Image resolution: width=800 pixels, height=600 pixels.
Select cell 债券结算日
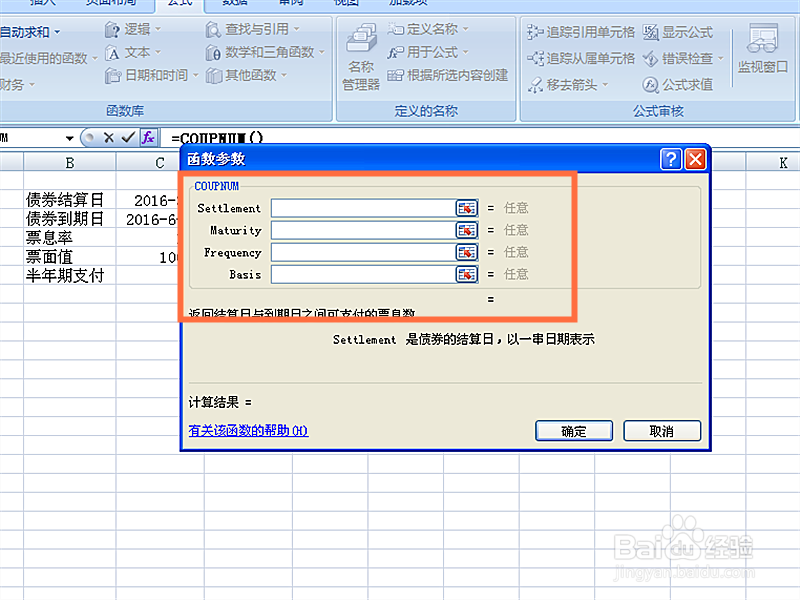(70, 200)
